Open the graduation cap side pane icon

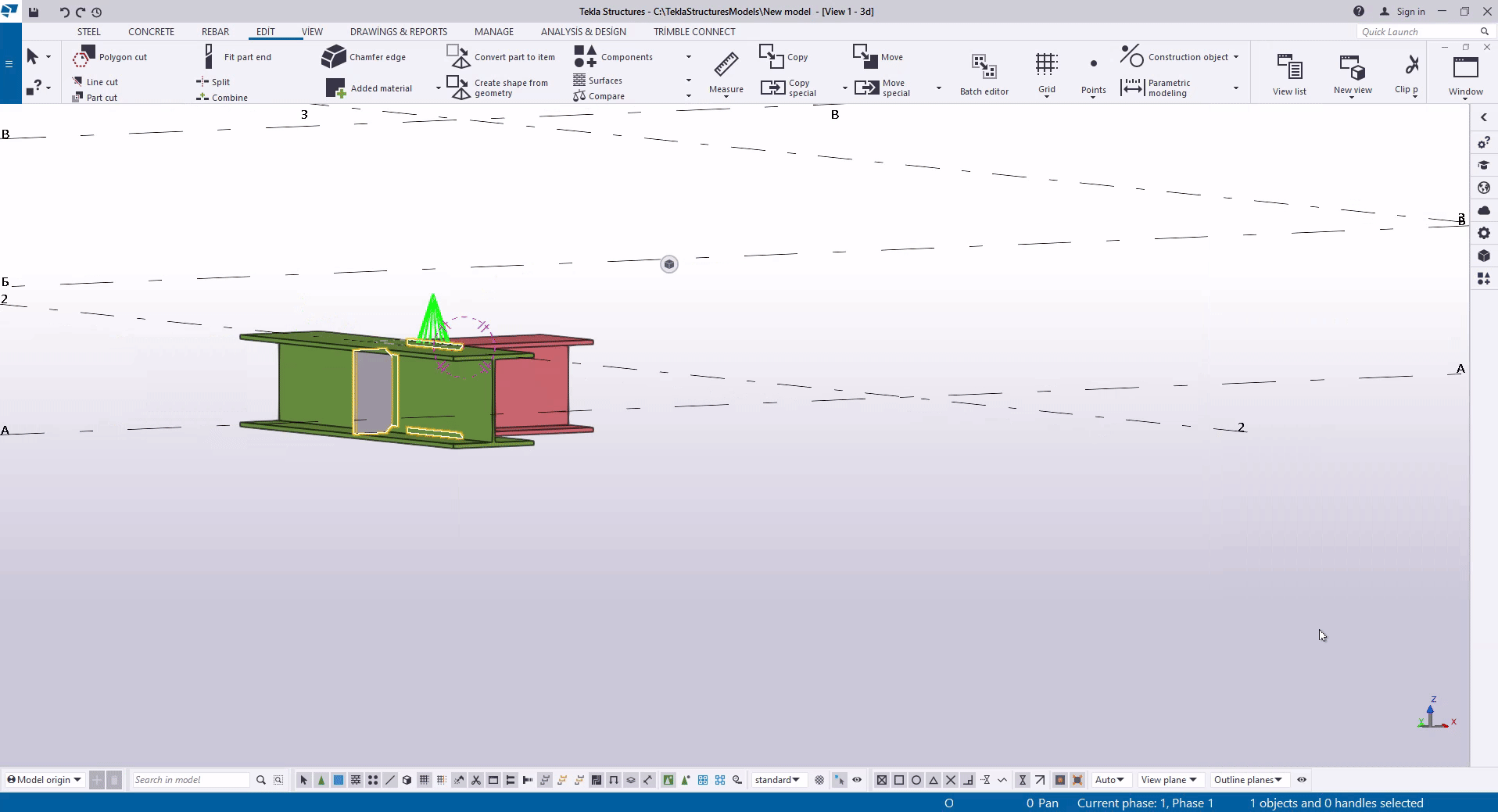1483,165
